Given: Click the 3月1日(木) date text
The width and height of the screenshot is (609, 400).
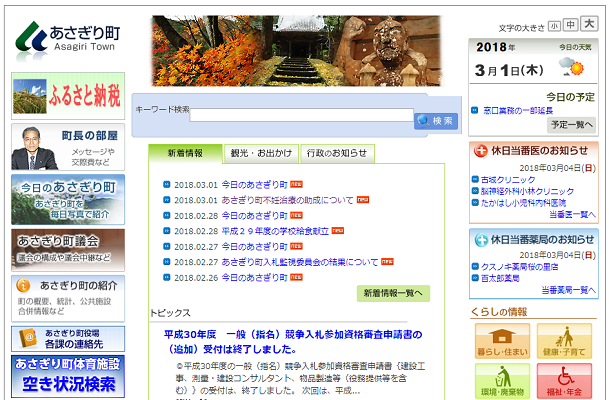Looking at the screenshot, I should [509, 71].
